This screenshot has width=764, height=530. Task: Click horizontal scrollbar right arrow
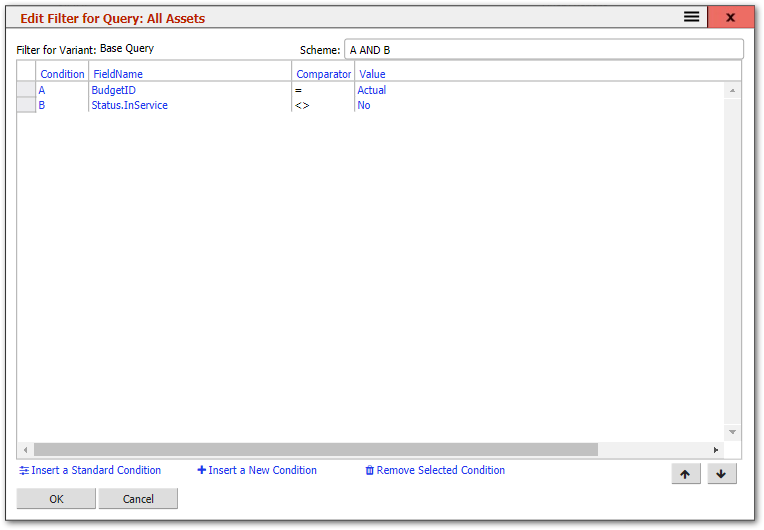click(x=715, y=450)
